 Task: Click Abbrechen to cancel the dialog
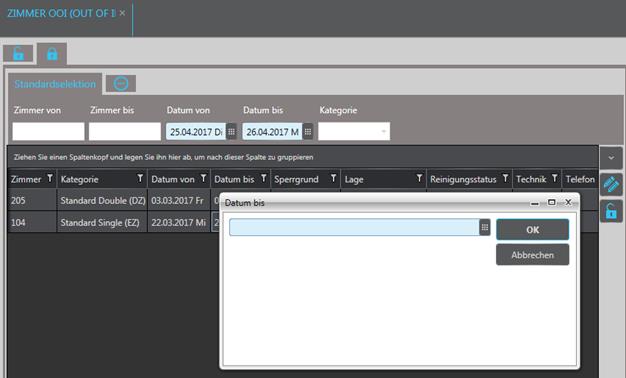coord(533,255)
